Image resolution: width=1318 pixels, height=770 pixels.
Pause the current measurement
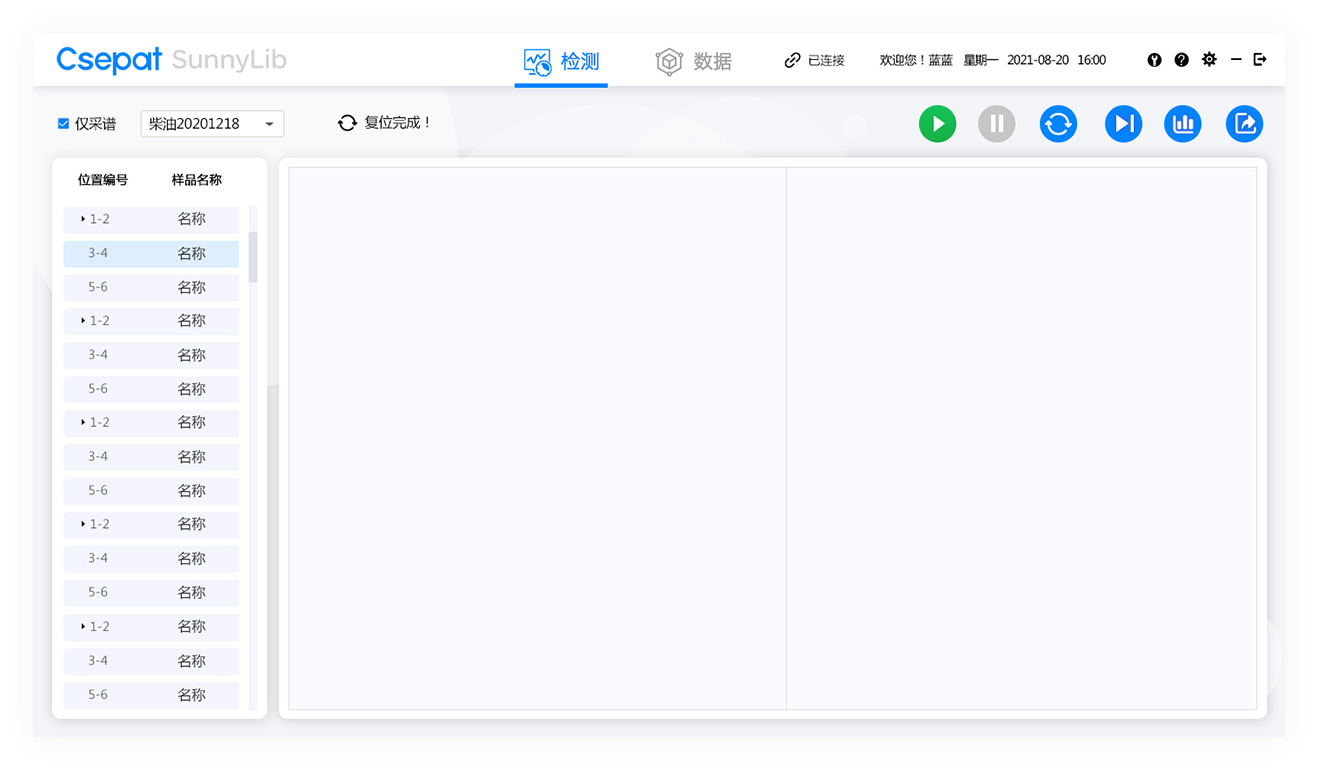[996, 123]
